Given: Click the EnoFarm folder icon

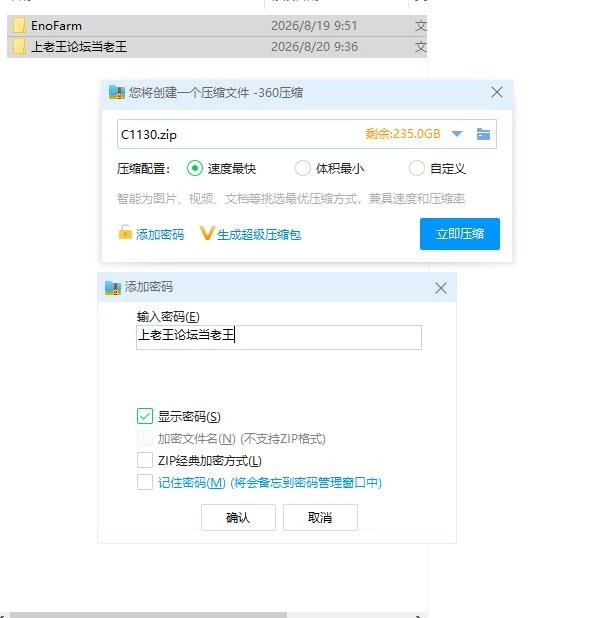Looking at the screenshot, I should click(x=19, y=26).
